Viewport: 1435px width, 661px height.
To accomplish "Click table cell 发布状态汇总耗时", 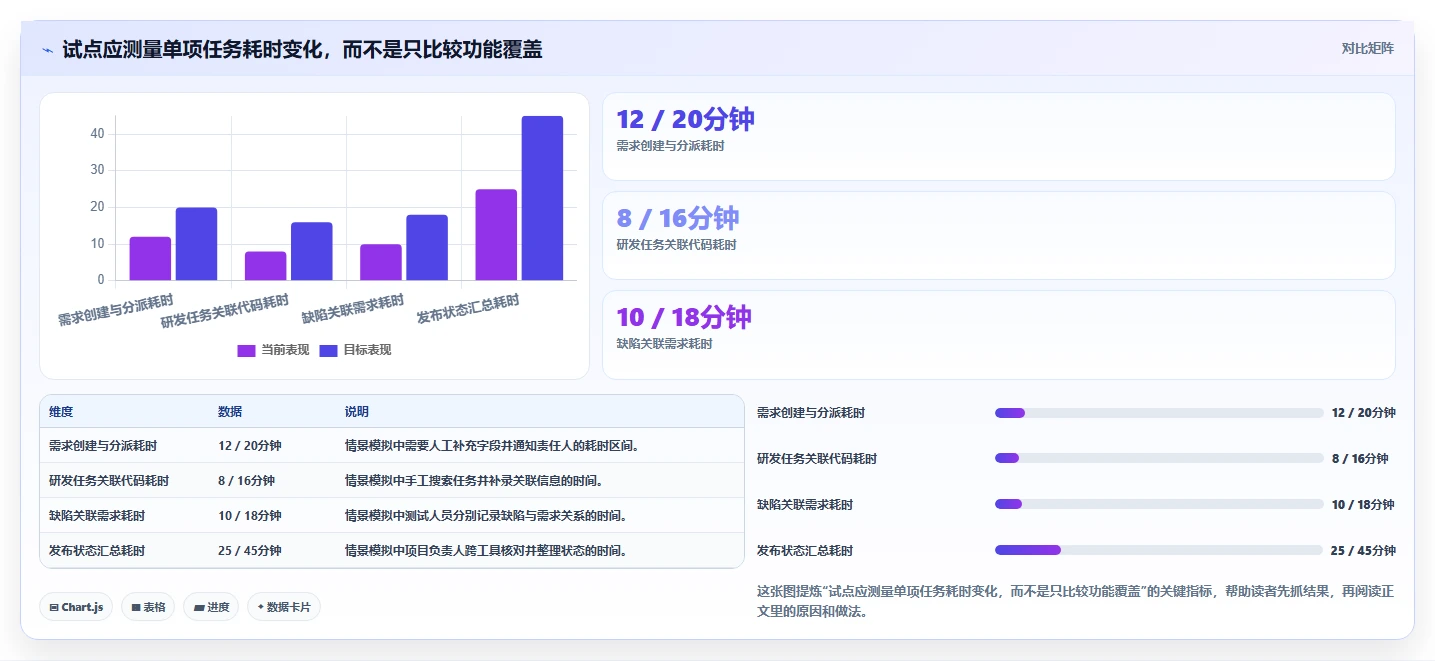I will pos(97,551).
